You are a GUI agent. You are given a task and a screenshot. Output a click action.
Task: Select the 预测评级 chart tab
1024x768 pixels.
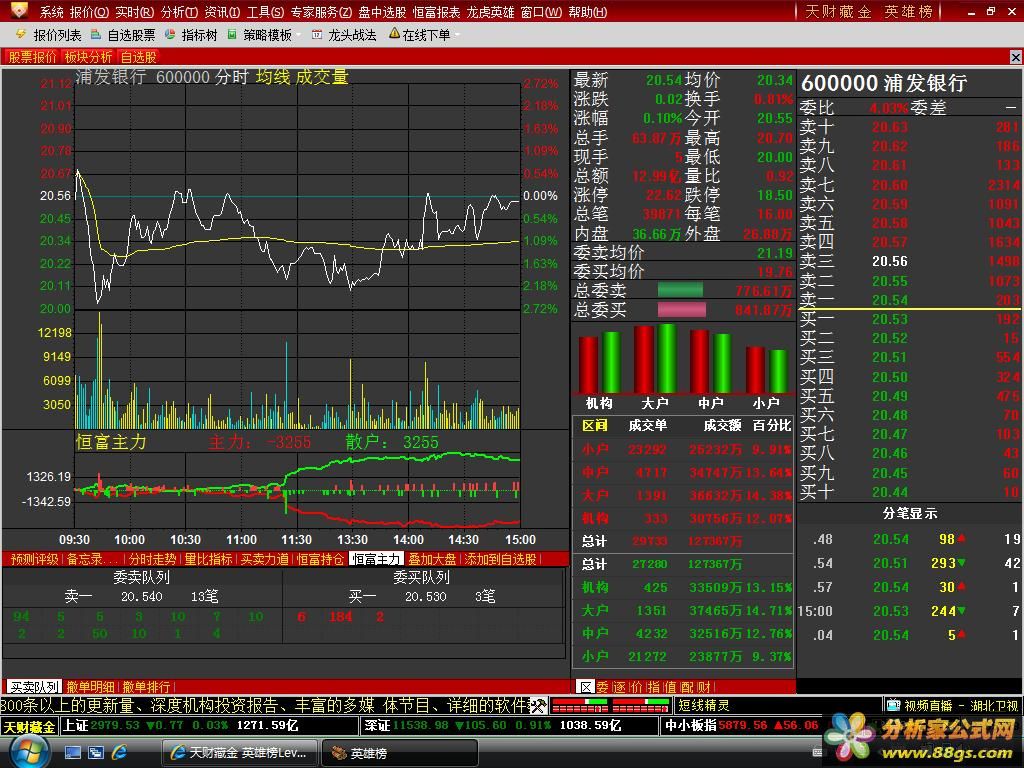[x=35, y=559]
